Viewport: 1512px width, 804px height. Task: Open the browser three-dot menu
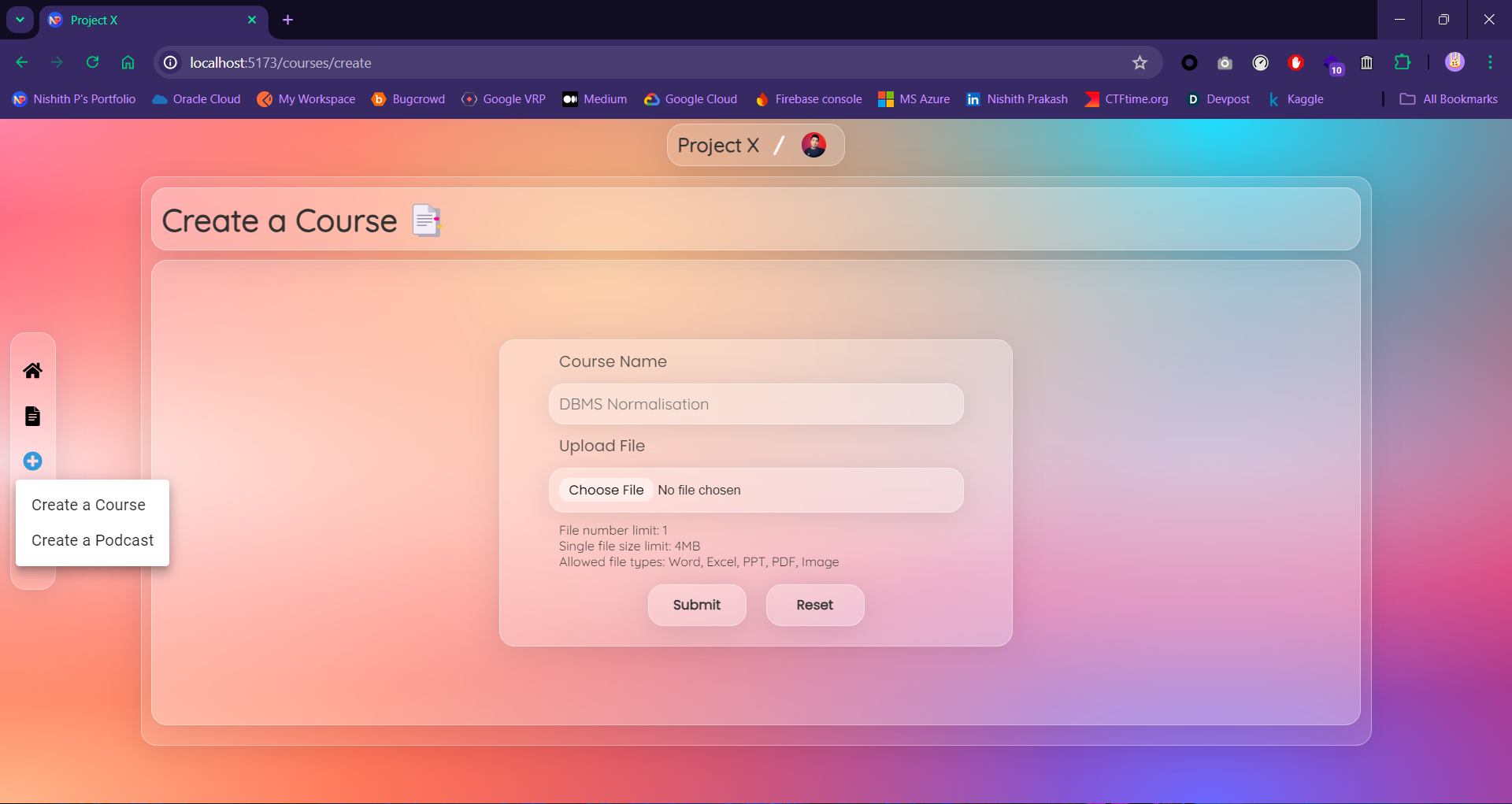click(x=1490, y=62)
